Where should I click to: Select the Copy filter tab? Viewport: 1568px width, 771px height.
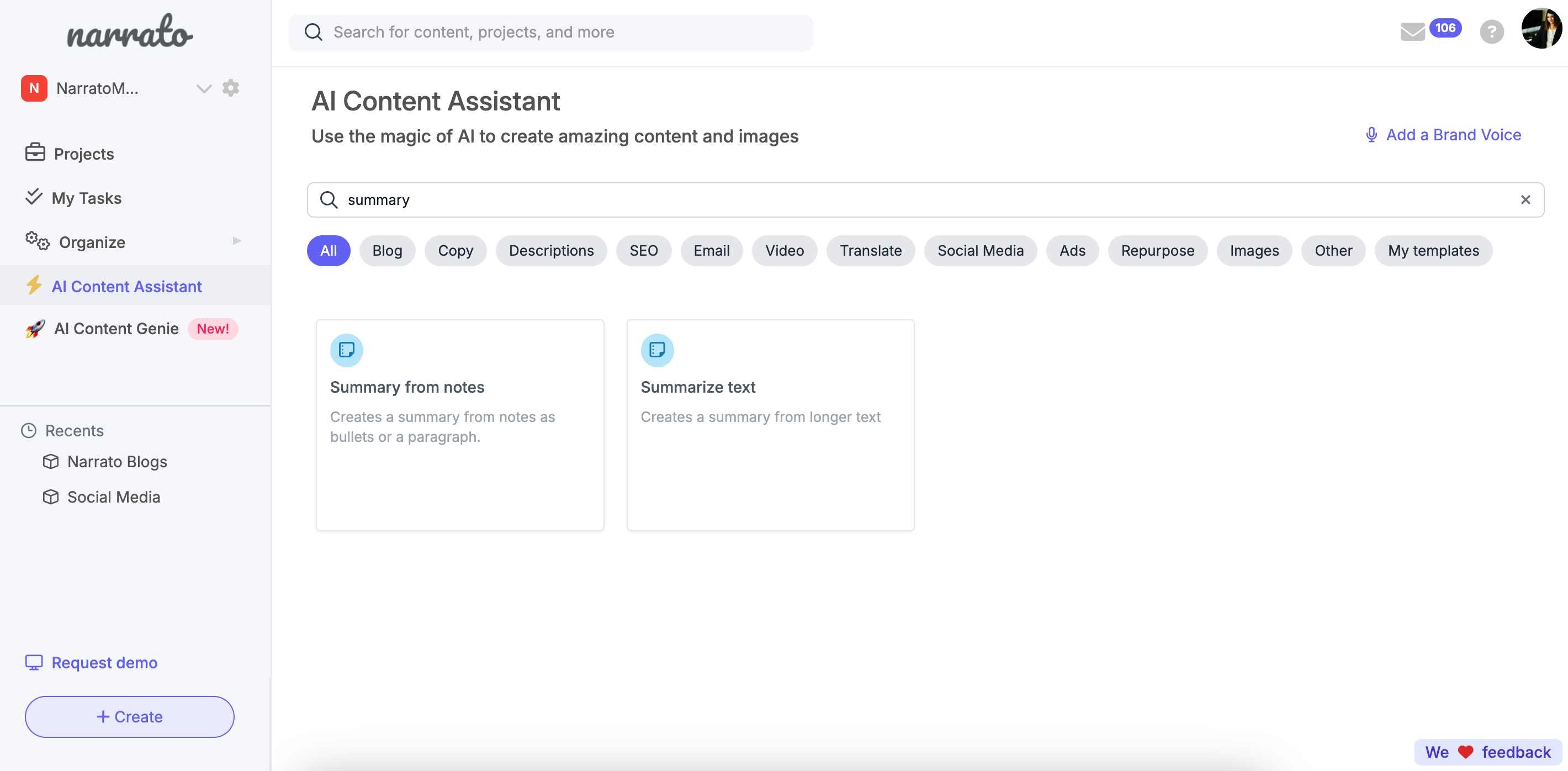(x=455, y=251)
